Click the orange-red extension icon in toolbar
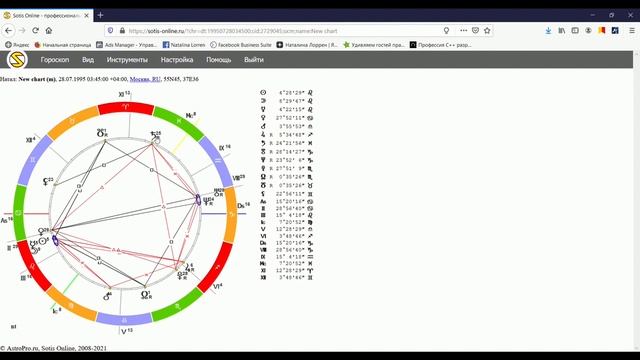This screenshot has width=640, height=360. tap(602, 31)
